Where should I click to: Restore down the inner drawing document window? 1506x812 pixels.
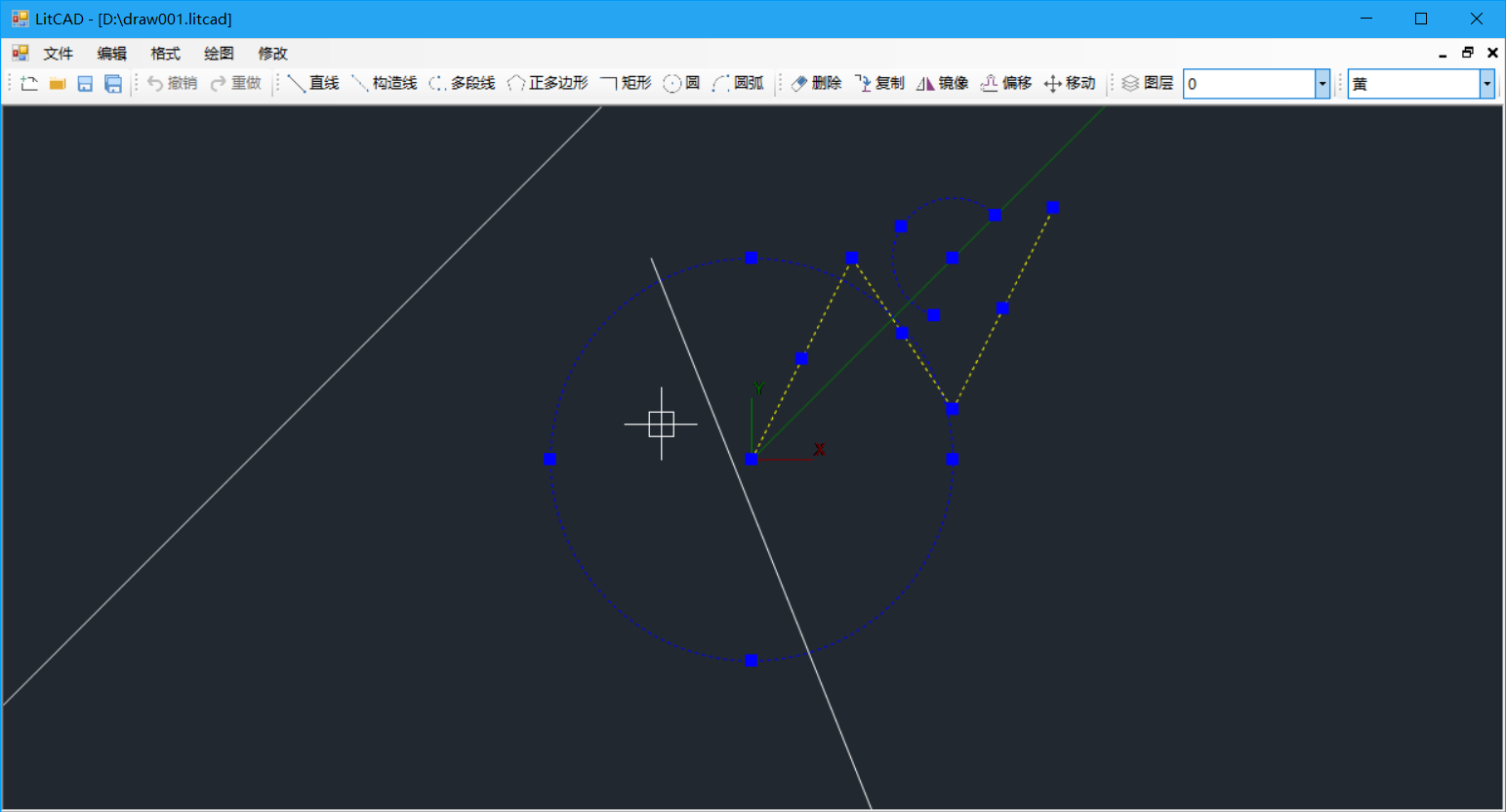pos(1468,54)
